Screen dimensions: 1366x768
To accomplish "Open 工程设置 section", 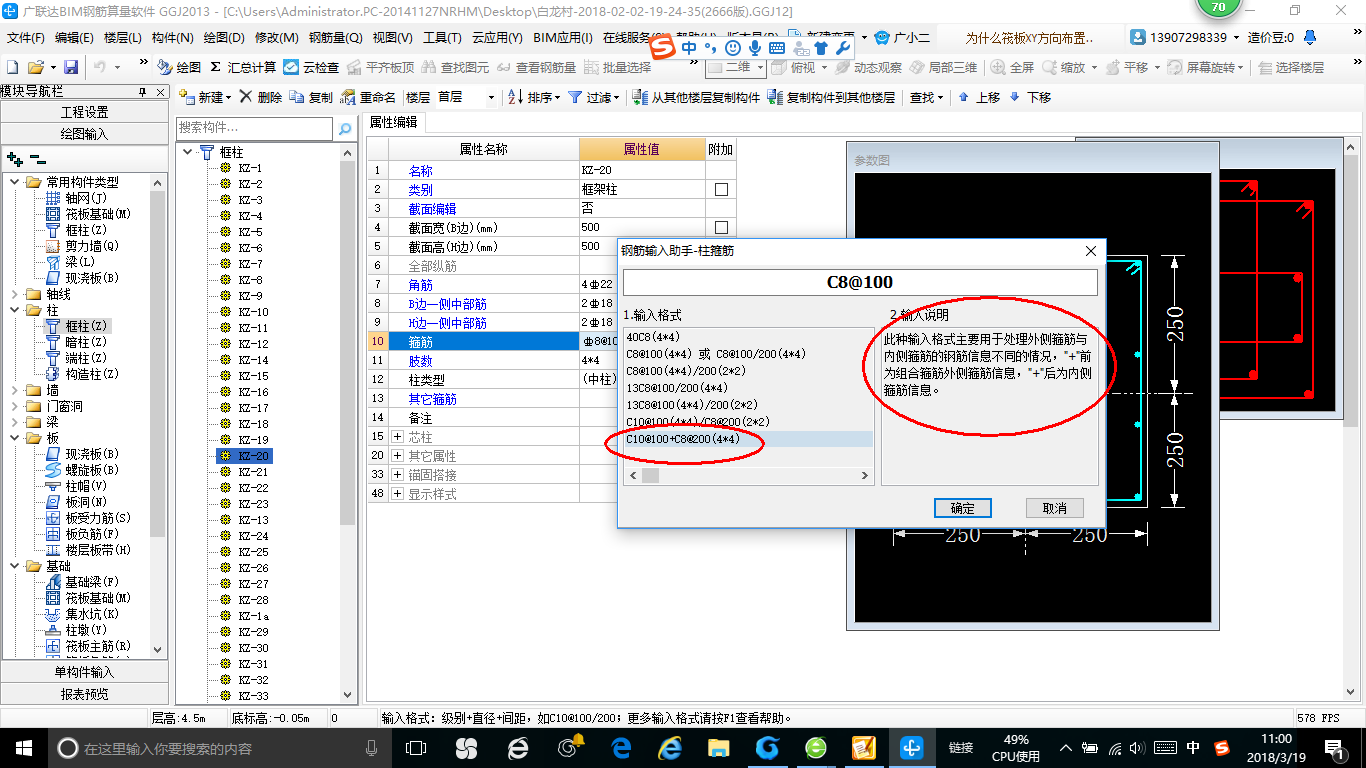I will pyautogui.click(x=84, y=112).
